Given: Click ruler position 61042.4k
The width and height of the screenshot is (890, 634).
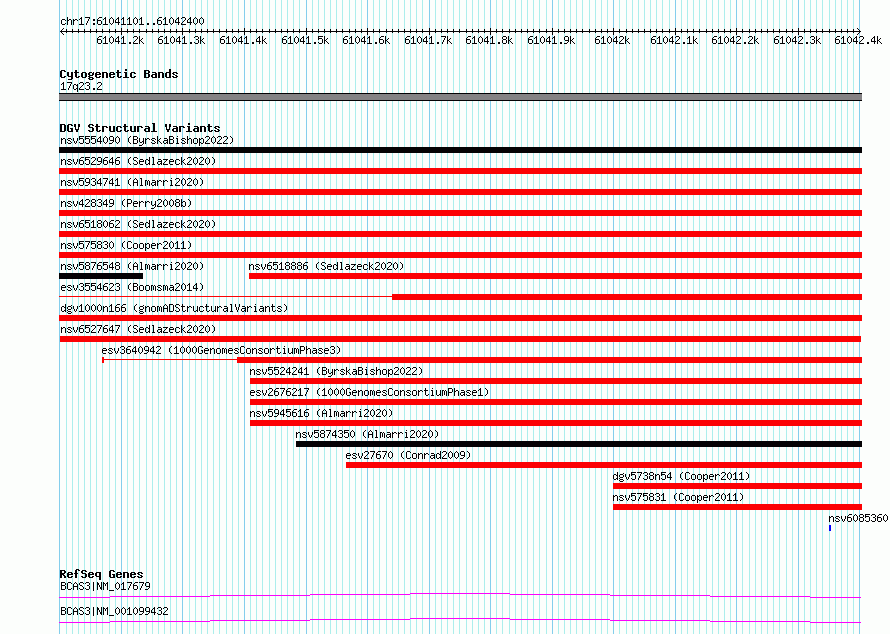Looking at the screenshot, I should click(858, 40).
